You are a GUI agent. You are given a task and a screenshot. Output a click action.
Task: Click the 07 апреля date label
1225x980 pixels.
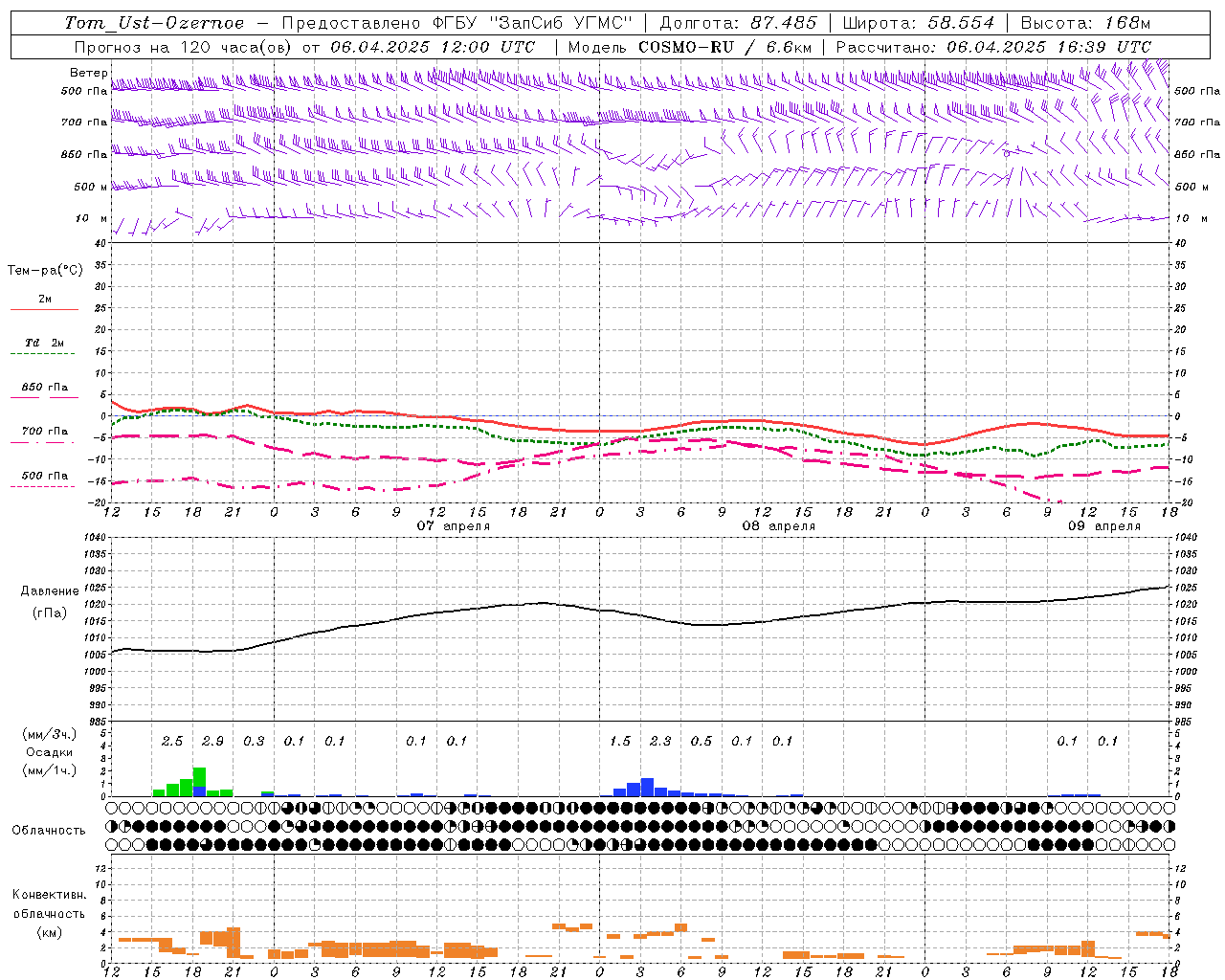[454, 526]
